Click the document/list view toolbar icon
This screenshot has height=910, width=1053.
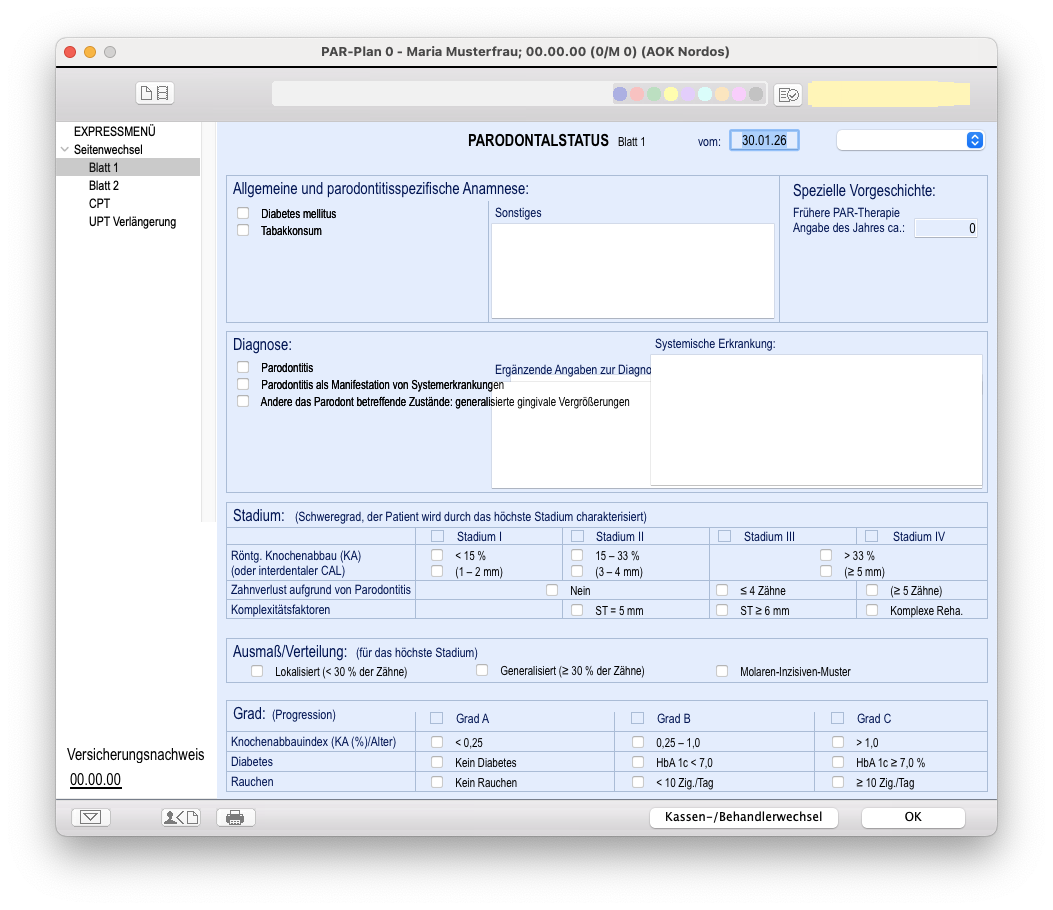(155, 93)
